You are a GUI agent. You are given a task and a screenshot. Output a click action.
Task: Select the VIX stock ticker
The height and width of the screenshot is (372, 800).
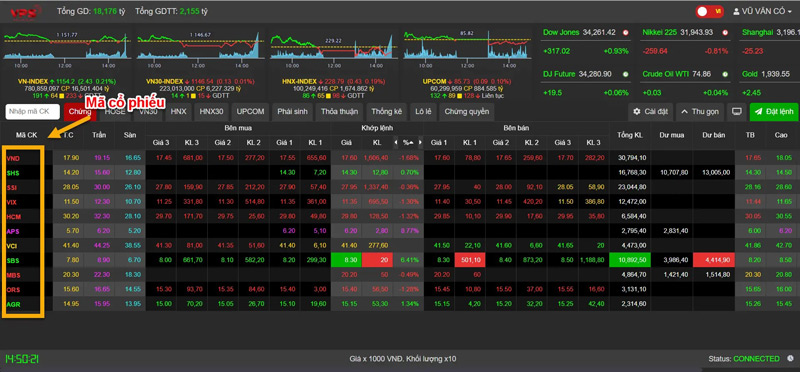pos(12,203)
